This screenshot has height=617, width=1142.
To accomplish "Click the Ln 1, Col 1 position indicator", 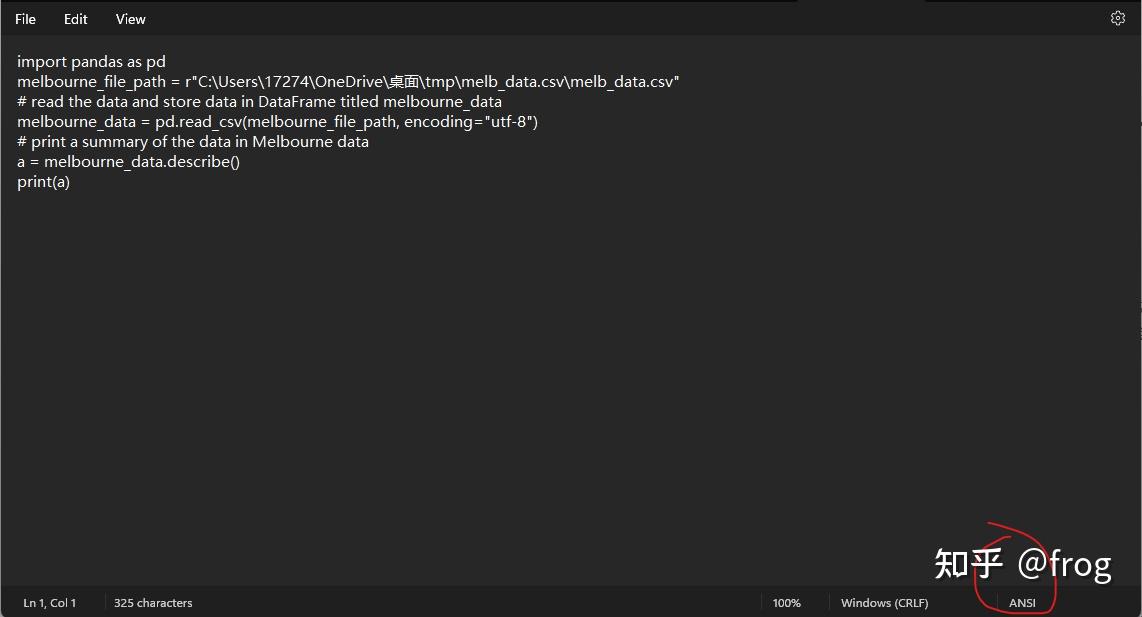I will point(49,603).
